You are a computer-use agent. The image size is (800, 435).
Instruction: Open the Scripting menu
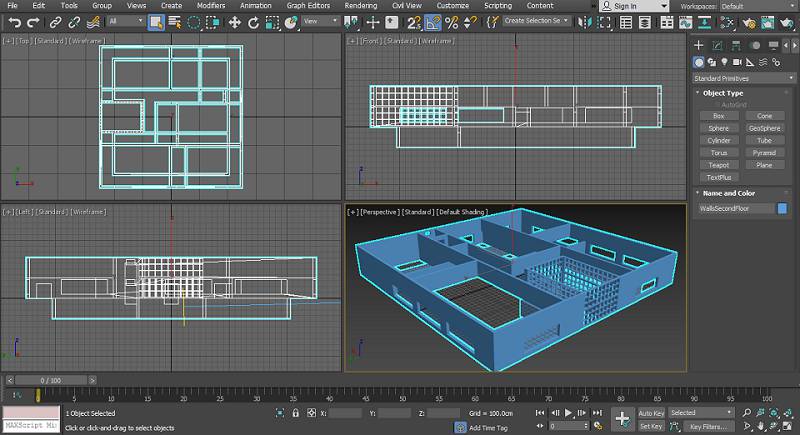click(x=497, y=6)
